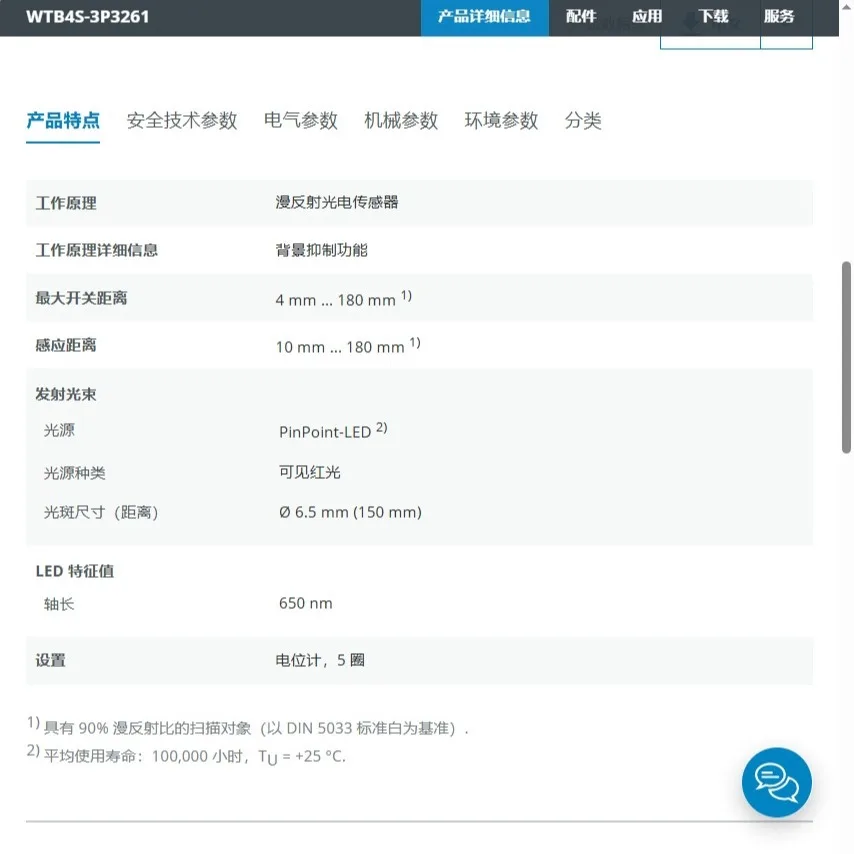Click the 轴长 row label
This screenshot has width=854, height=854.
pyautogui.click(x=59, y=604)
